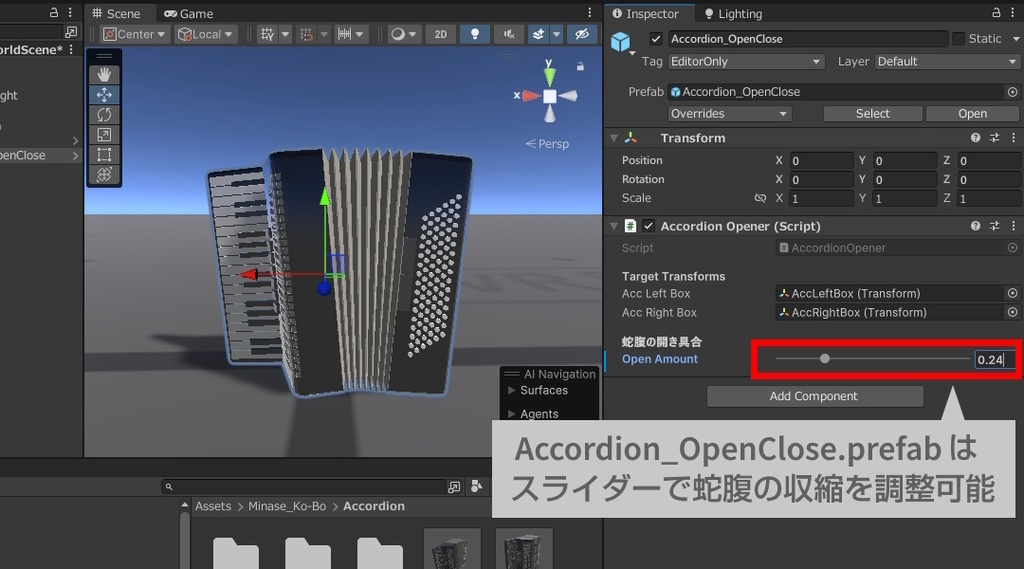This screenshot has height=569, width=1024.
Task: Open Static flags dropdown arrow
Action: pyautogui.click(x=1016, y=39)
